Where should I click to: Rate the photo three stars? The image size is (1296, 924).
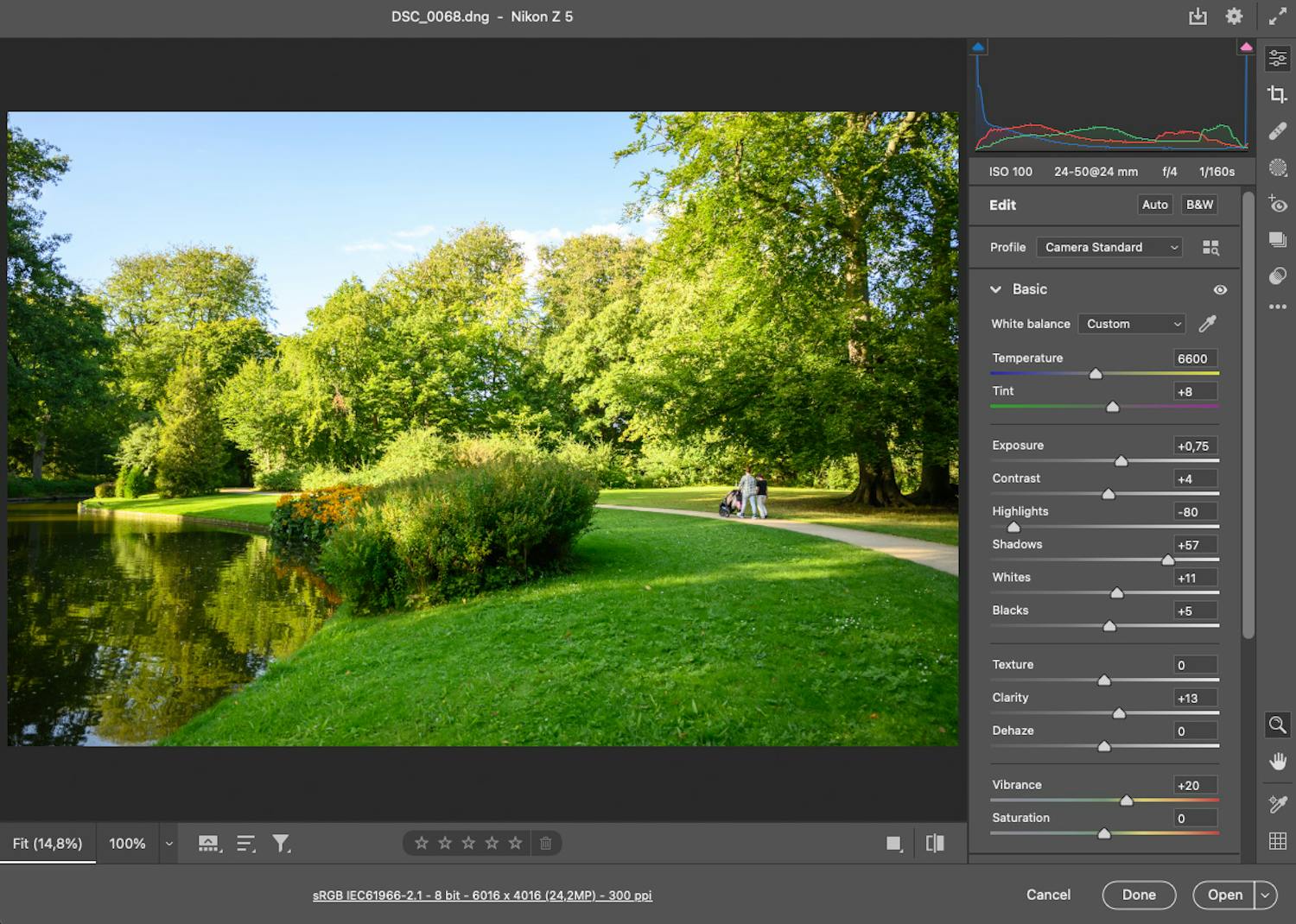point(468,842)
